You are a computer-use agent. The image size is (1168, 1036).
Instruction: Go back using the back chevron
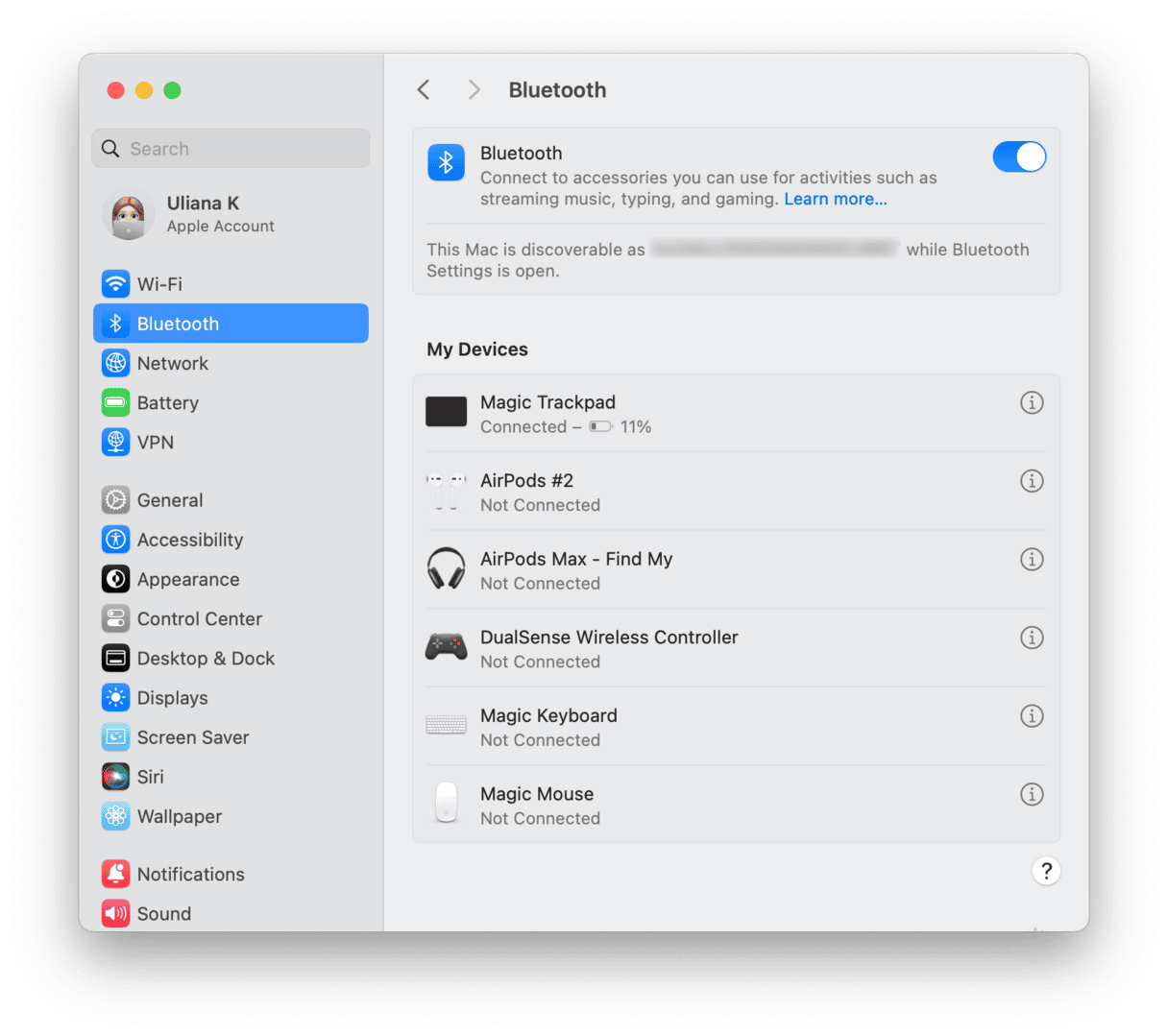coord(424,90)
